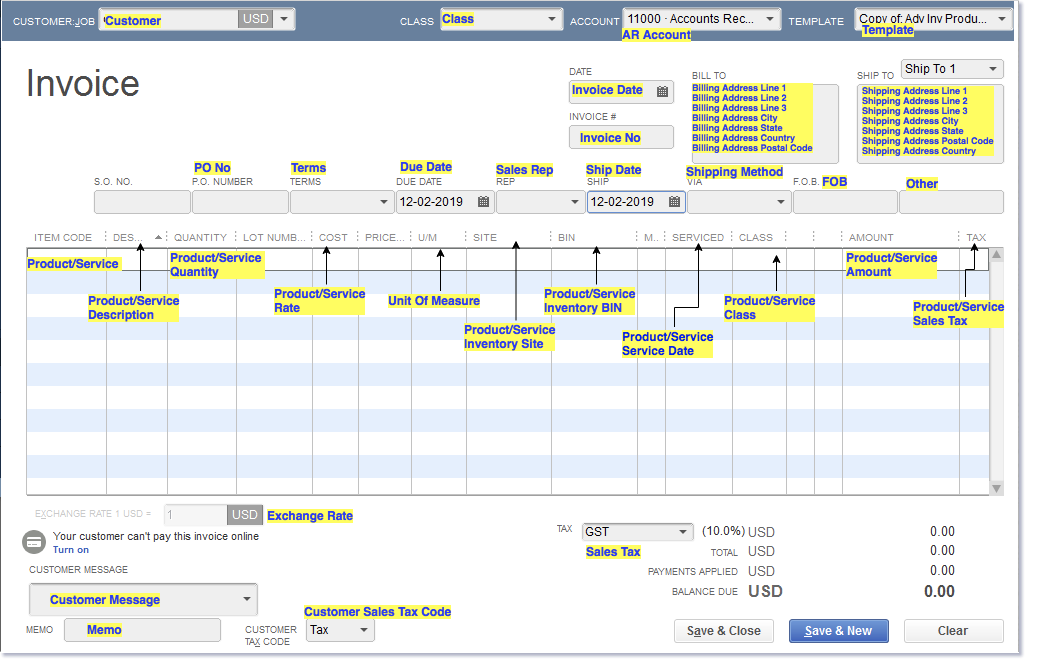Screen dimensions: 1052x665
Task: Sort by Description column arrow
Action: click(158, 238)
